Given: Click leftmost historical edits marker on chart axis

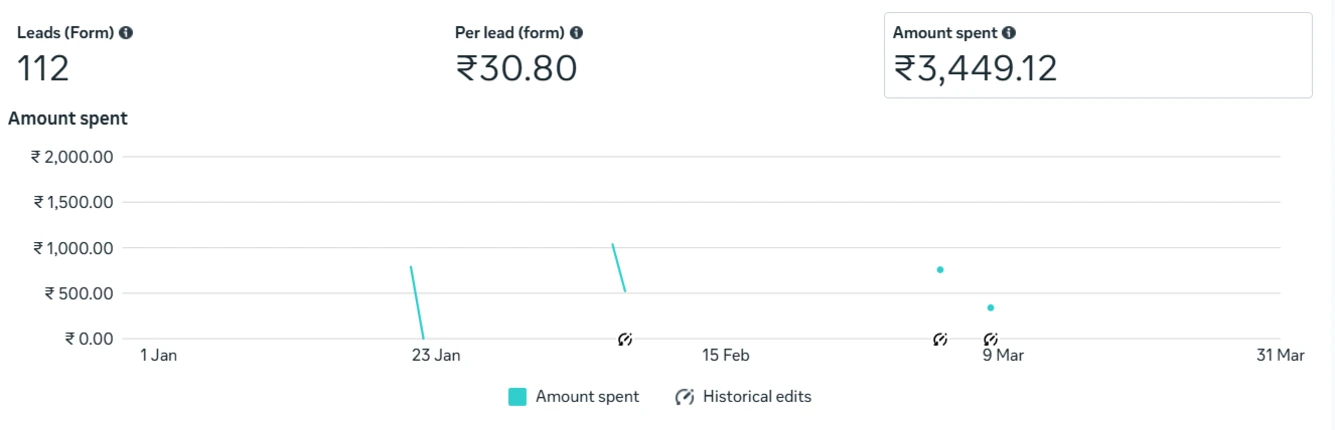Looking at the screenshot, I should click(x=625, y=340).
